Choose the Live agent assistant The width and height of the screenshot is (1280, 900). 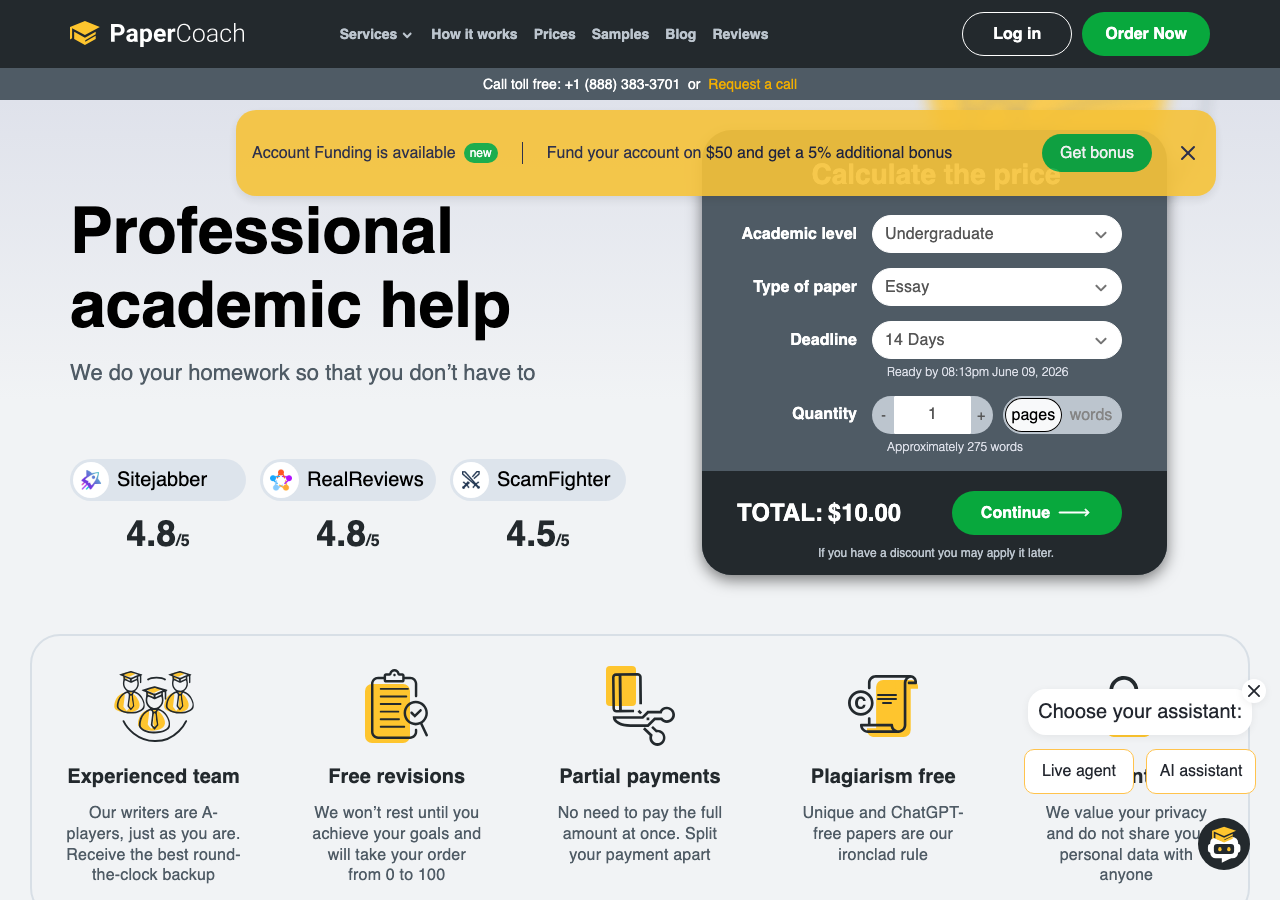(1079, 771)
